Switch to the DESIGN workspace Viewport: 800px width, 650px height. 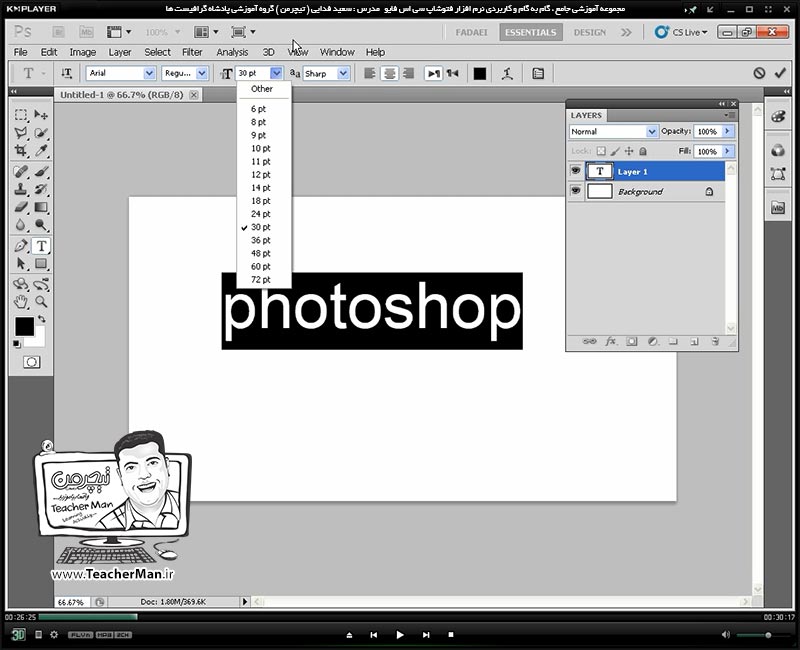[x=590, y=32]
